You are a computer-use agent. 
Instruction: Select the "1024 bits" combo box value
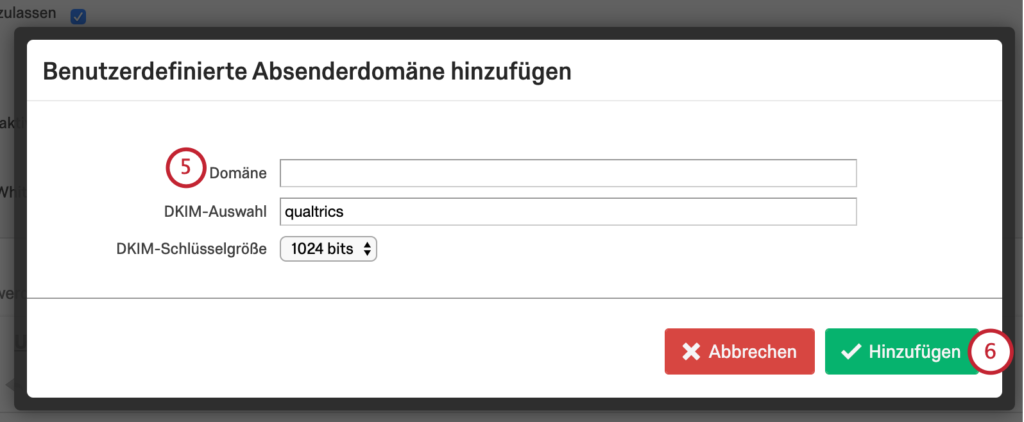(x=322, y=249)
